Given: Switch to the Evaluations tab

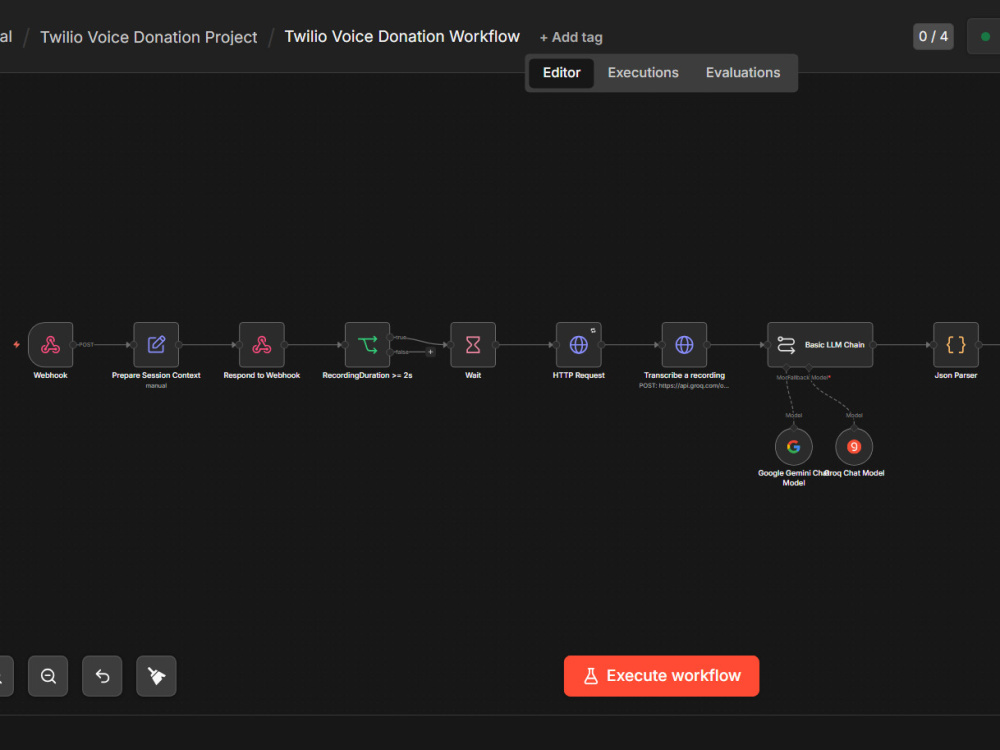Looking at the screenshot, I should (x=743, y=73).
